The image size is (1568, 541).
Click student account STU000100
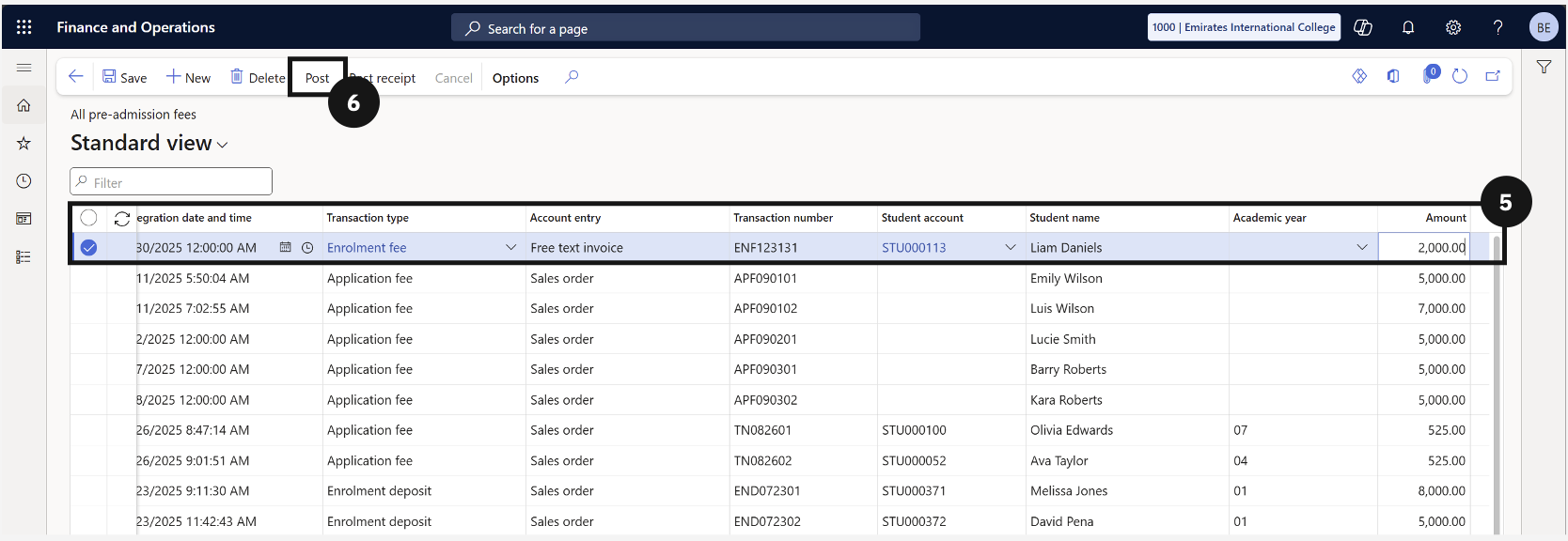(x=914, y=430)
